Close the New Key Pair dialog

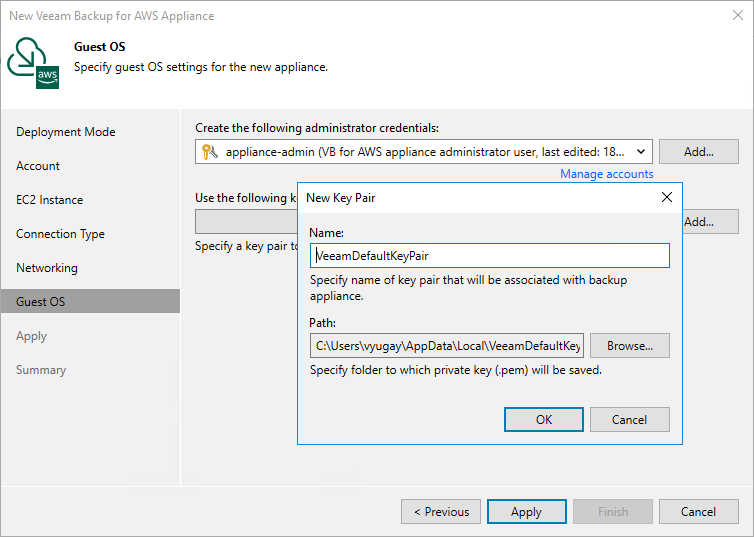(666, 197)
